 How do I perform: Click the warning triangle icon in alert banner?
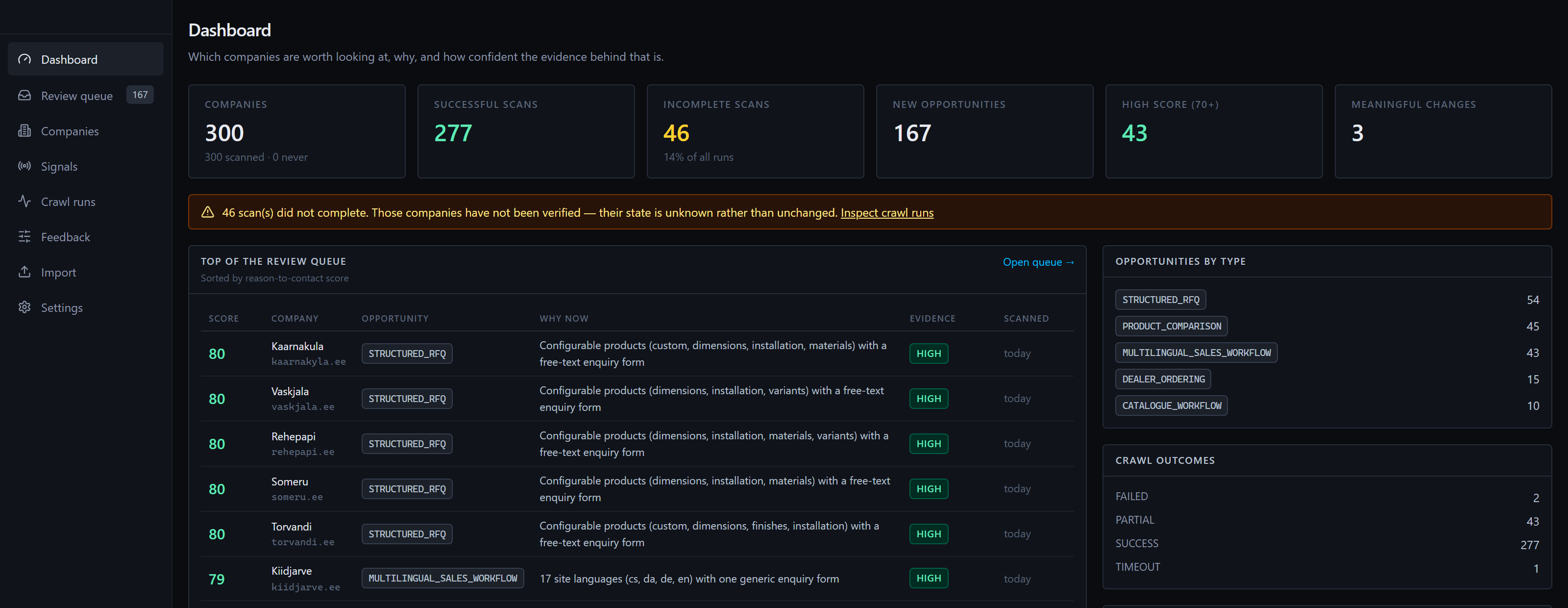point(208,212)
